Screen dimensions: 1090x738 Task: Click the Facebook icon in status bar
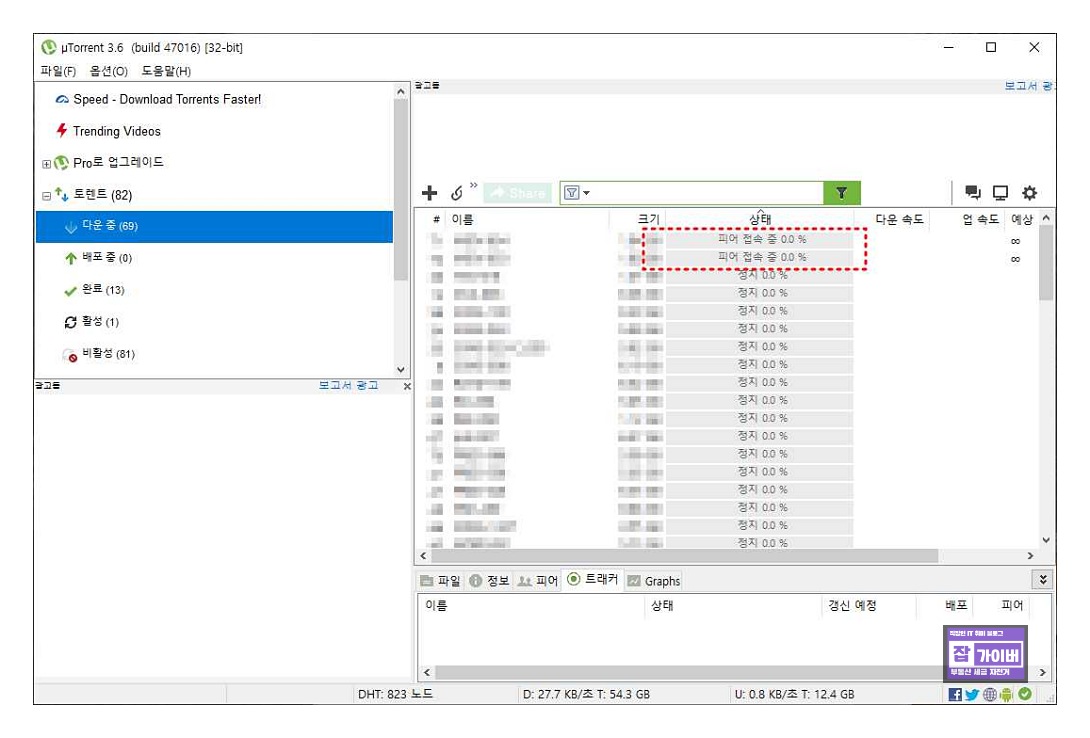point(955,694)
